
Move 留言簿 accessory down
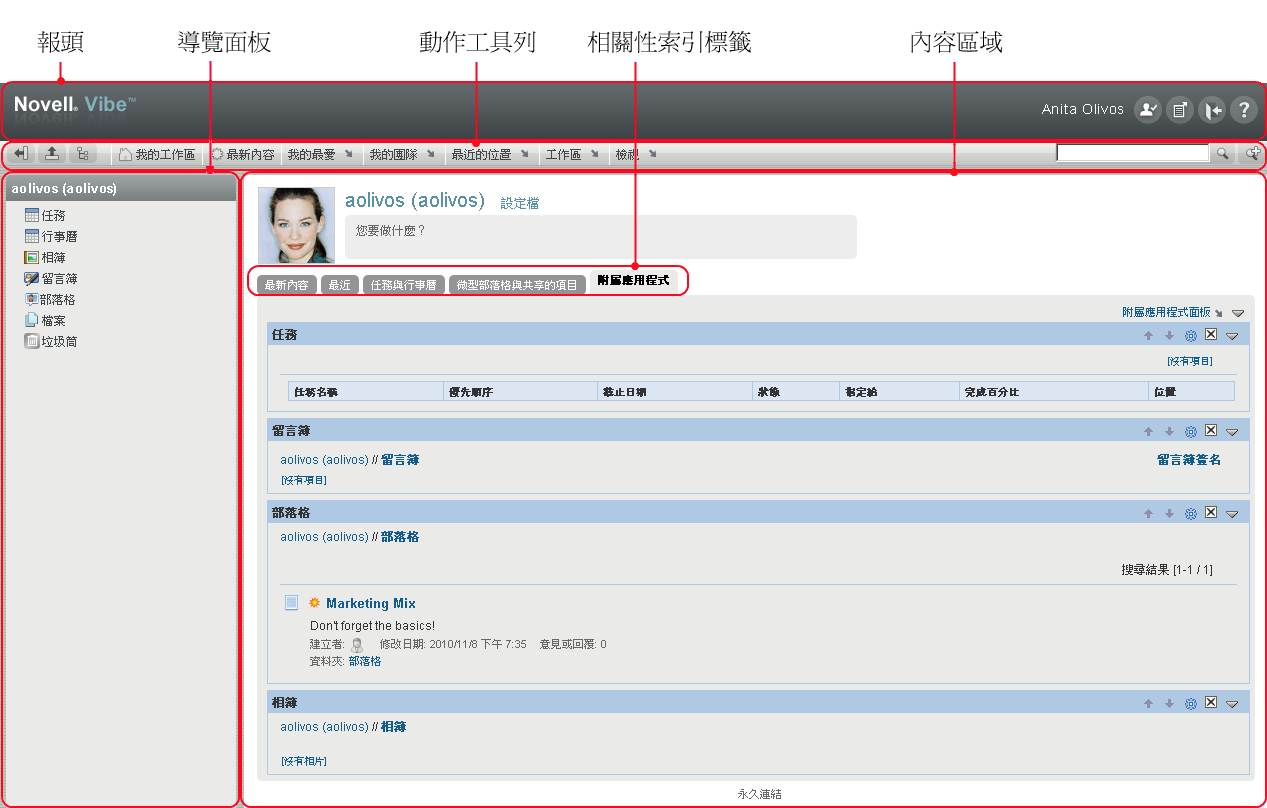click(x=1169, y=432)
